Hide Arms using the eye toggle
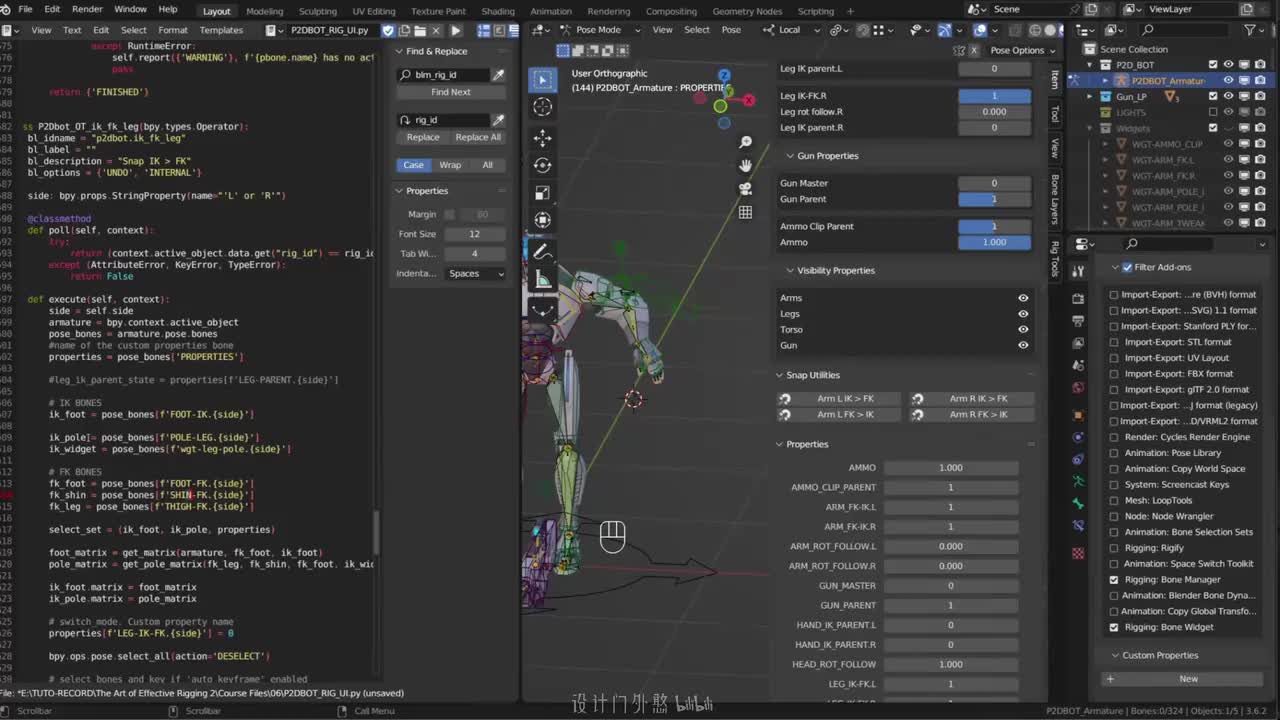1280x720 pixels. (x=1023, y=298)
